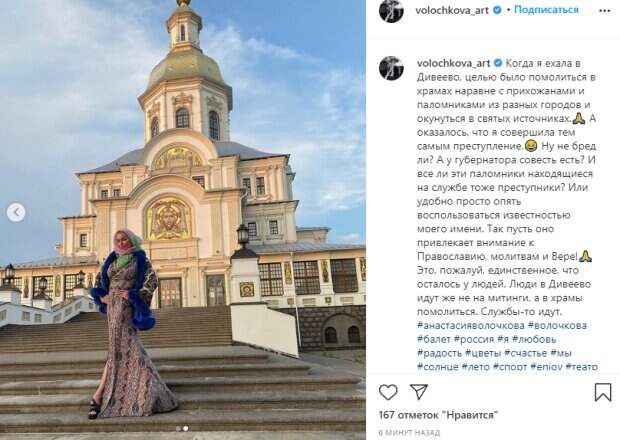Viewport: 620px width, 440px height.
Task: Open hashtag #радость
Action: coord(439,353)
